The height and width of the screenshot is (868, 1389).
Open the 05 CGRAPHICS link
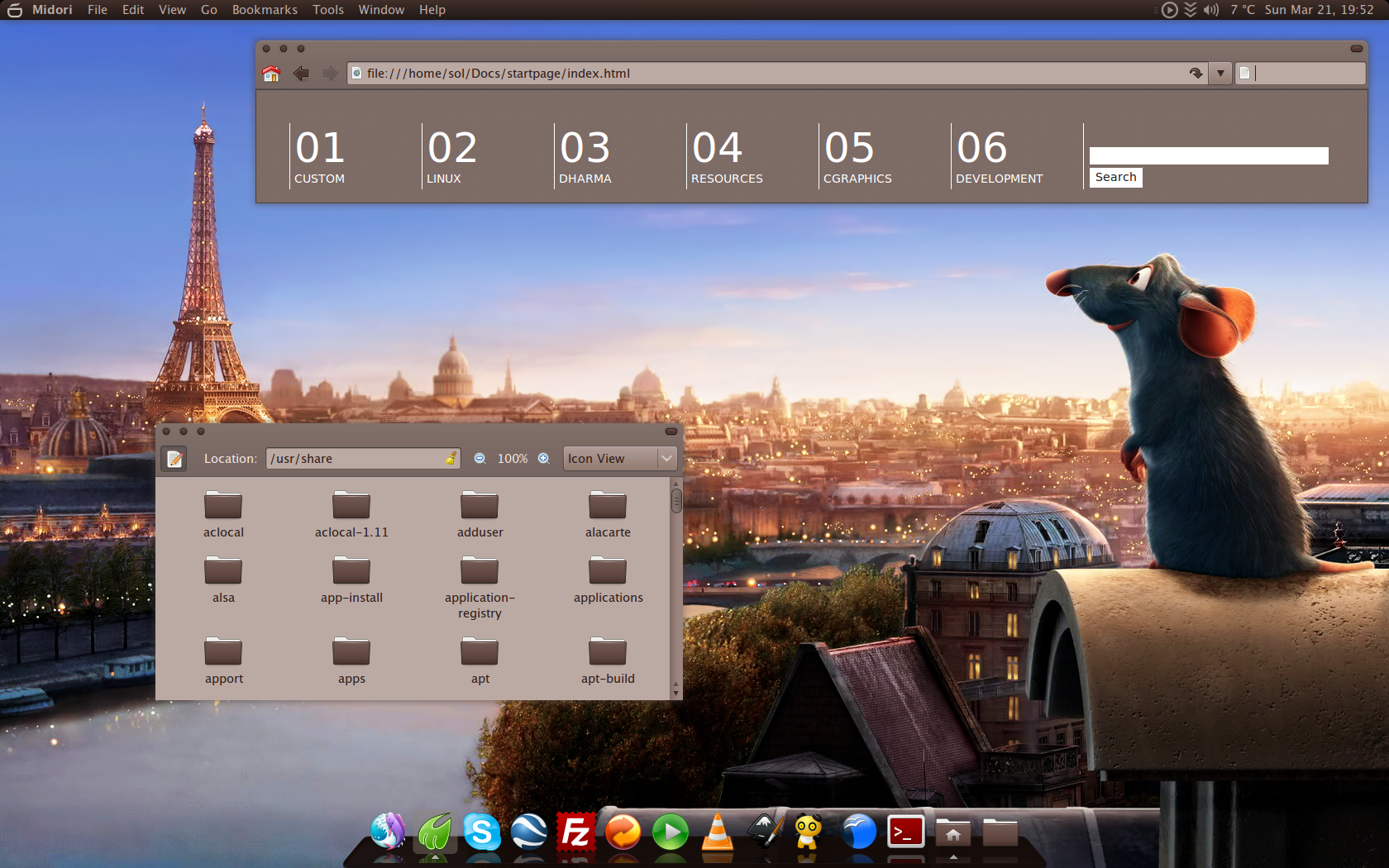coord(857,156)
